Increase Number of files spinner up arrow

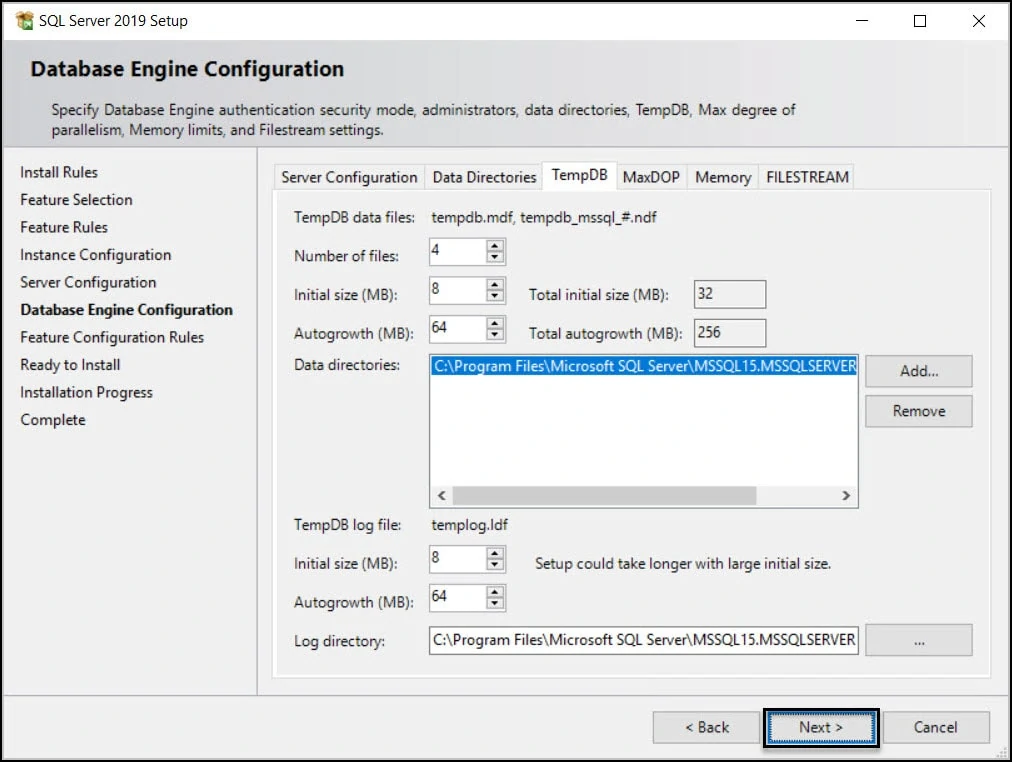click(x=495, y=246)
